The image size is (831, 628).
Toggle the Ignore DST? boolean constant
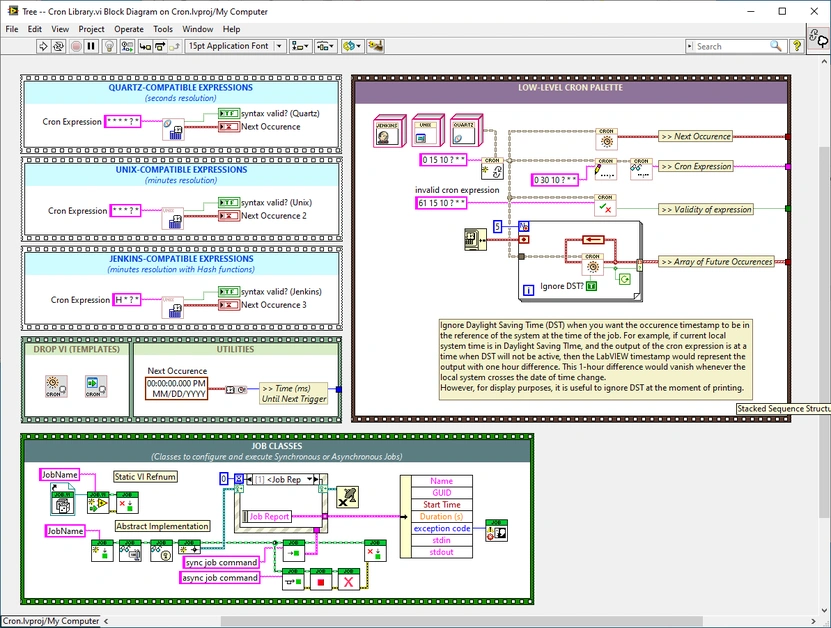pyautogui.click(x=592, y=286)
